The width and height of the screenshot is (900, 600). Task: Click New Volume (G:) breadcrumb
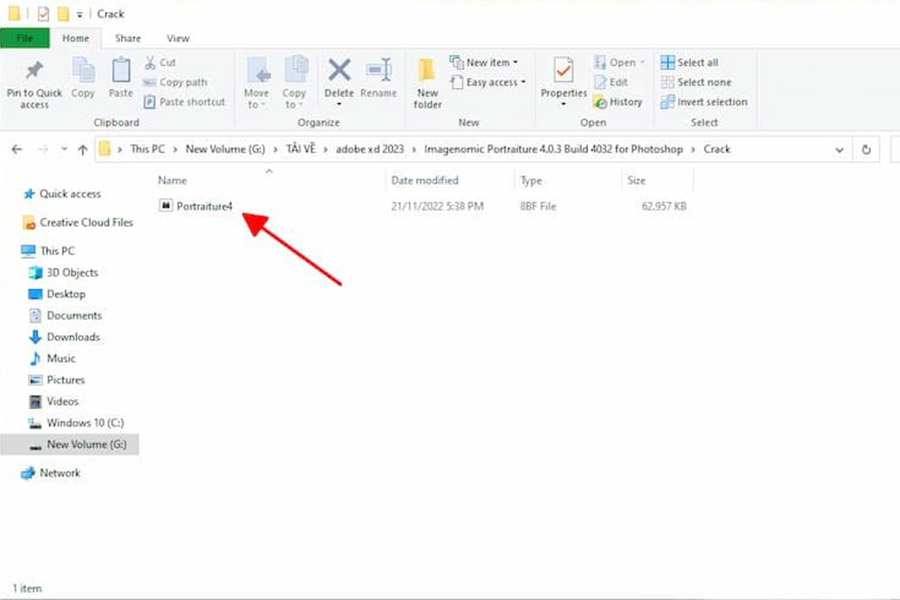225,149
